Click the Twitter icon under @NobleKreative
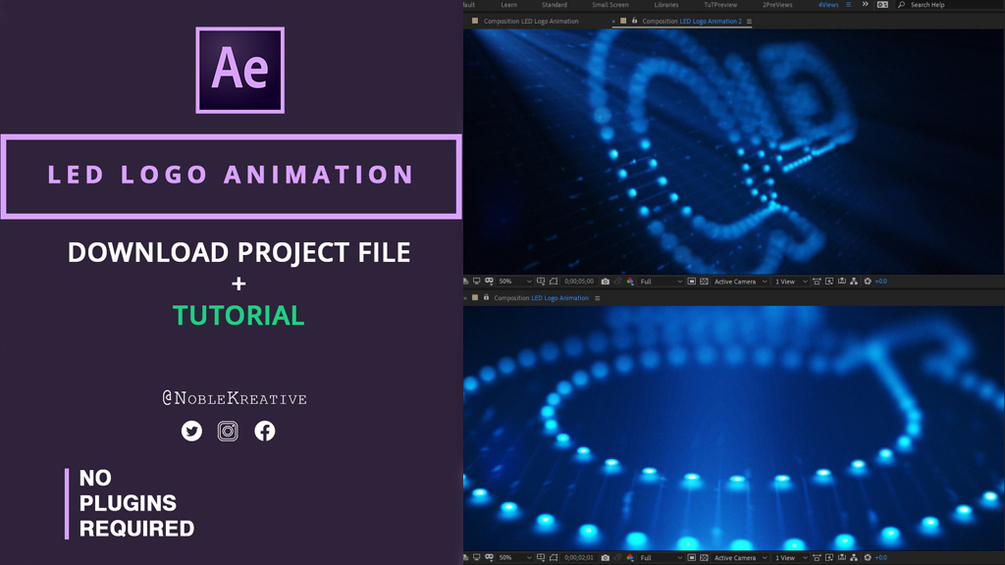The height and width of the screenshot is (565, 1005). (x=191, y=430)
